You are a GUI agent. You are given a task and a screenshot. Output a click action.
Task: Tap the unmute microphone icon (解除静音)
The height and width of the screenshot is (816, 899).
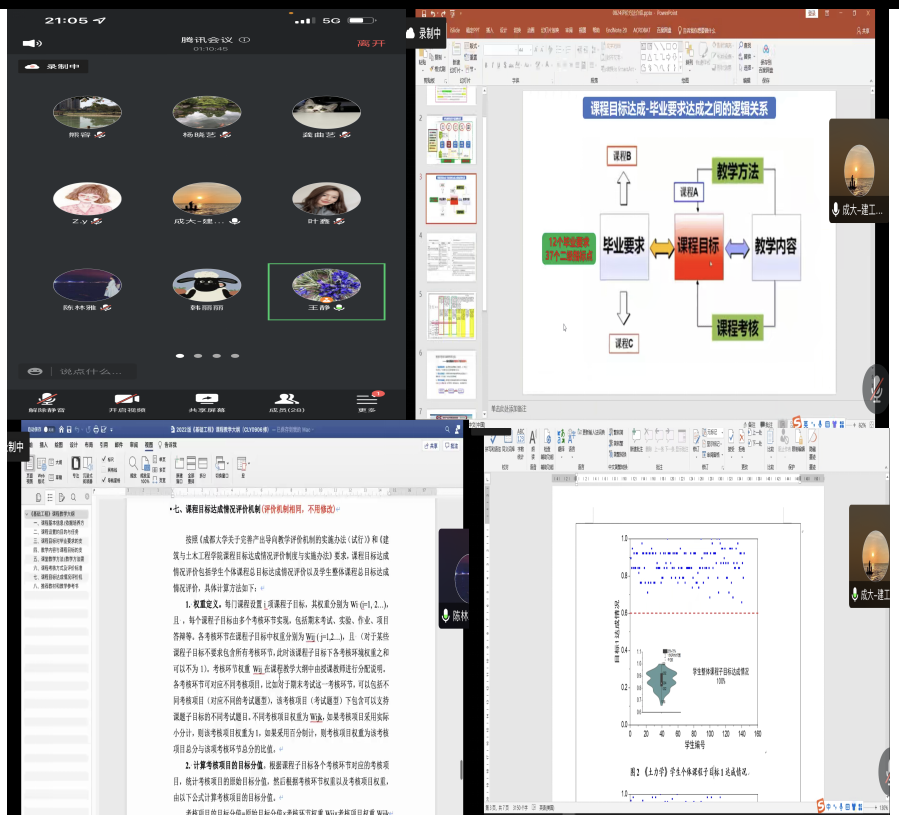pos(46,400)
